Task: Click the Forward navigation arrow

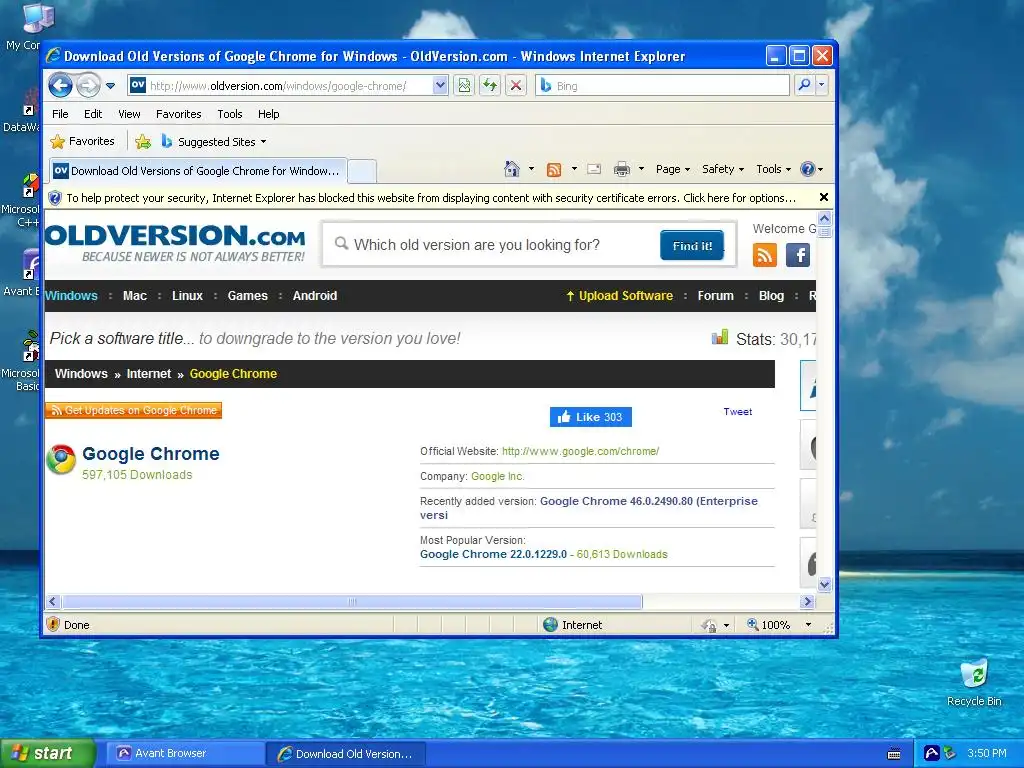Action: tap(88, 85)
